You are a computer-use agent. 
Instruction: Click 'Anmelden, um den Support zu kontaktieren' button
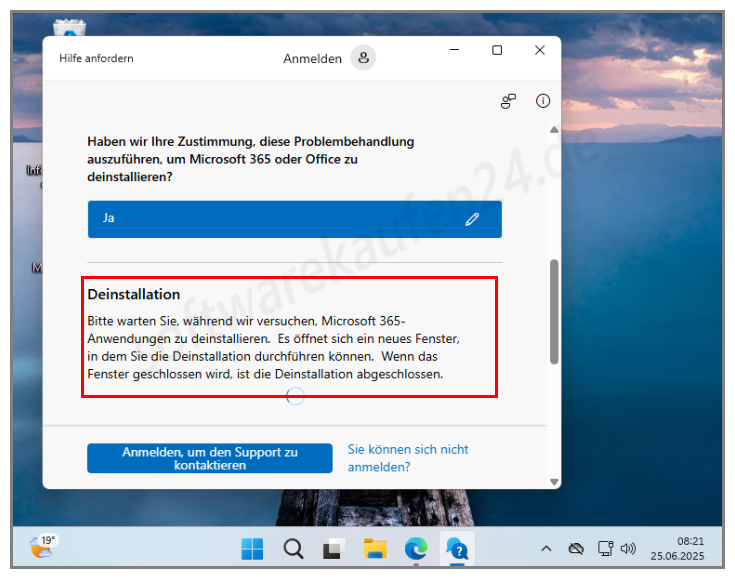coord(210,459)
